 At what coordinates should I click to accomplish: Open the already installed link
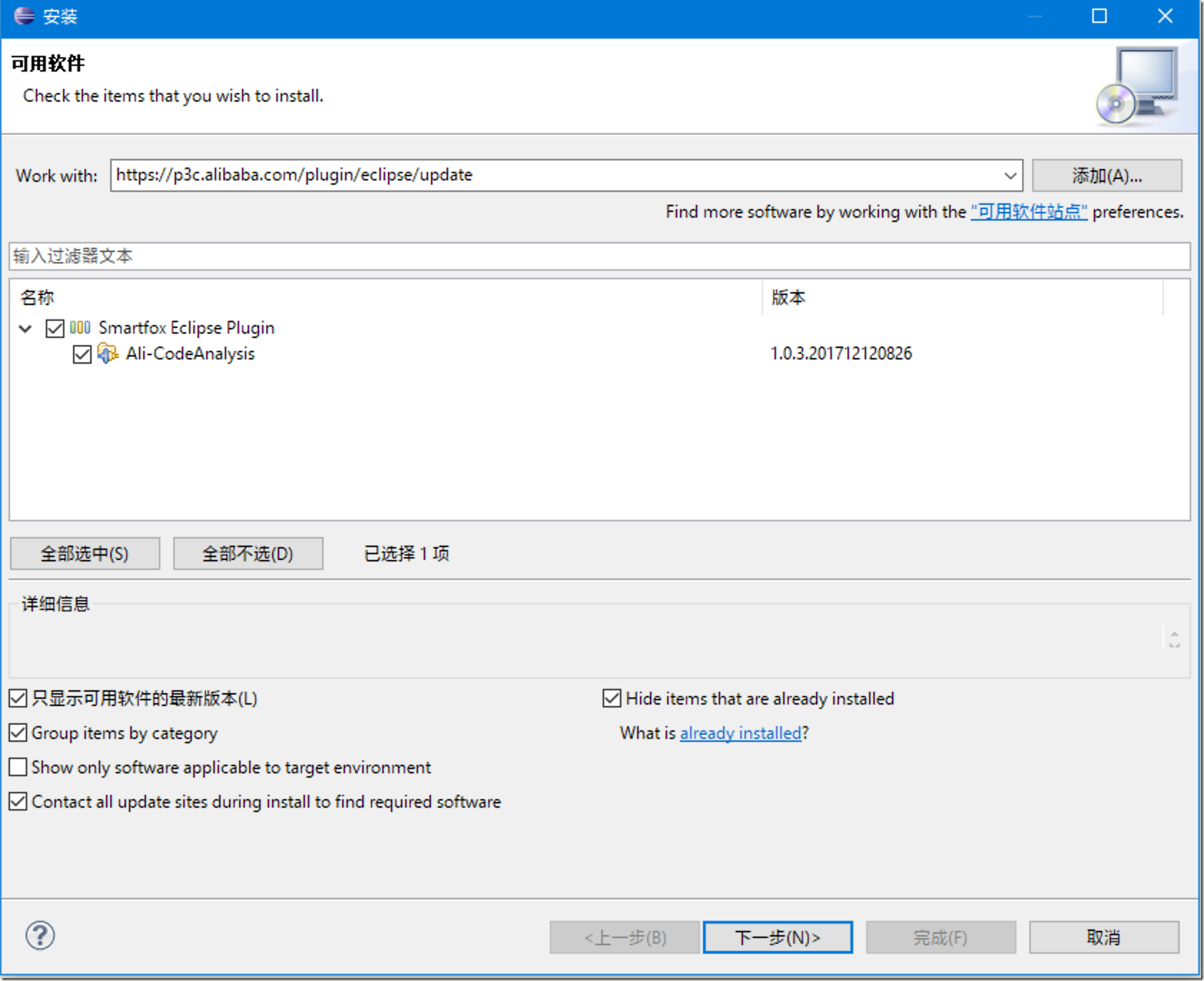point(740,733)
